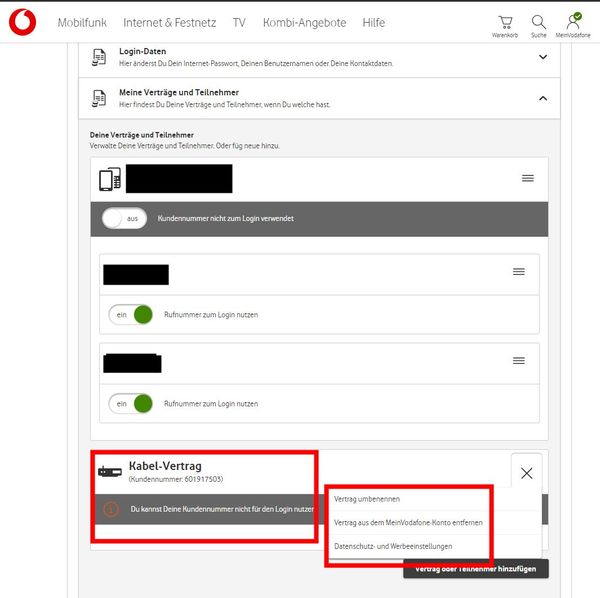
Task: Open the Mobilfunk navigation menu
Action: pos(82,23)
